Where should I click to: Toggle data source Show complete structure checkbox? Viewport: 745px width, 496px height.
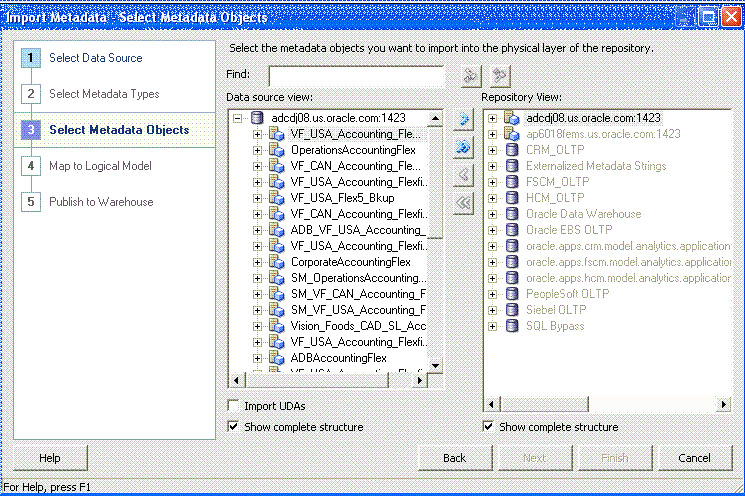[233, 427]
